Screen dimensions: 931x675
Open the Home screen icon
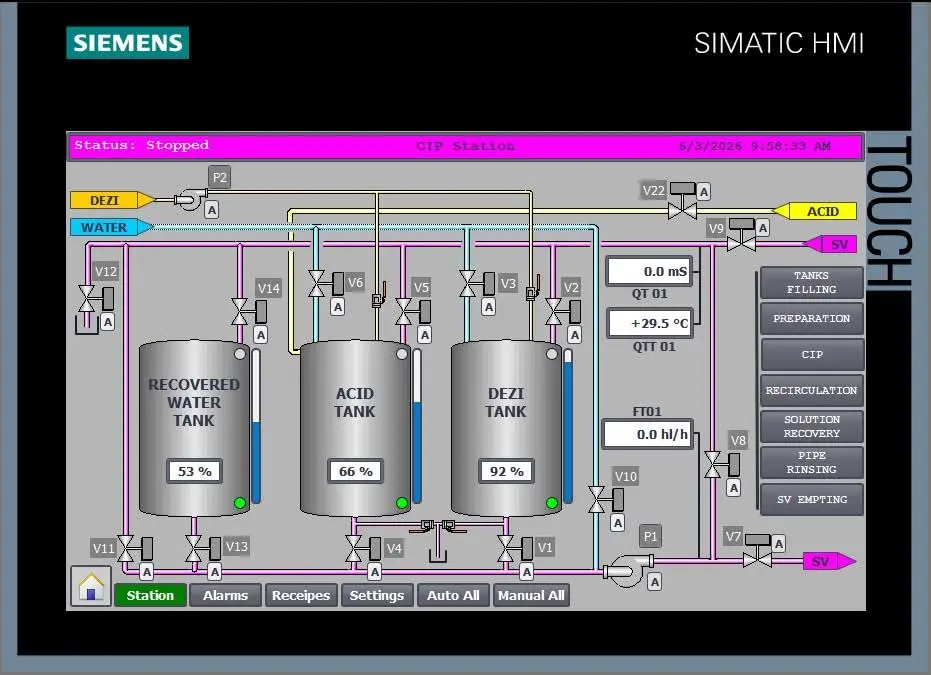(x=91, y=586)
